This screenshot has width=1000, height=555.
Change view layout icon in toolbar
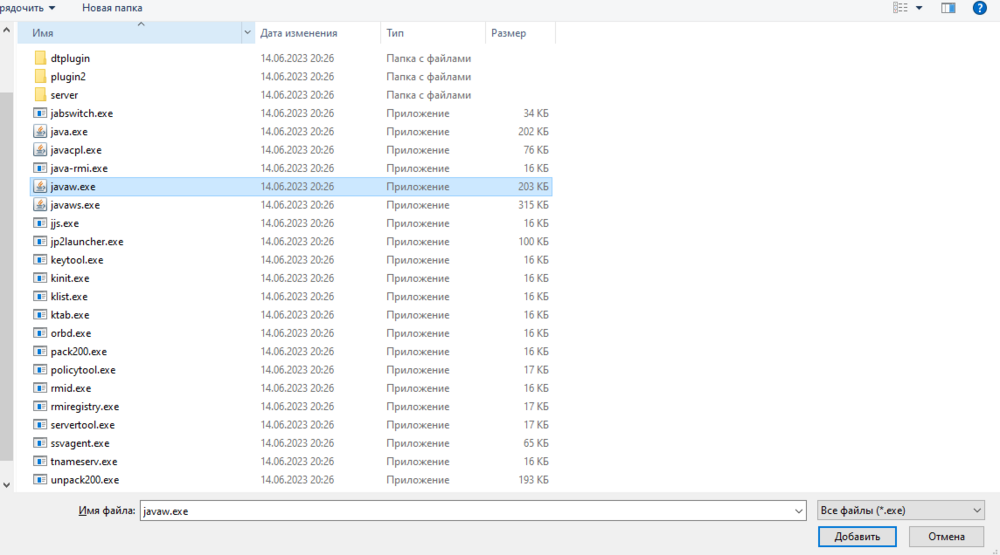(x=900, y=8)
